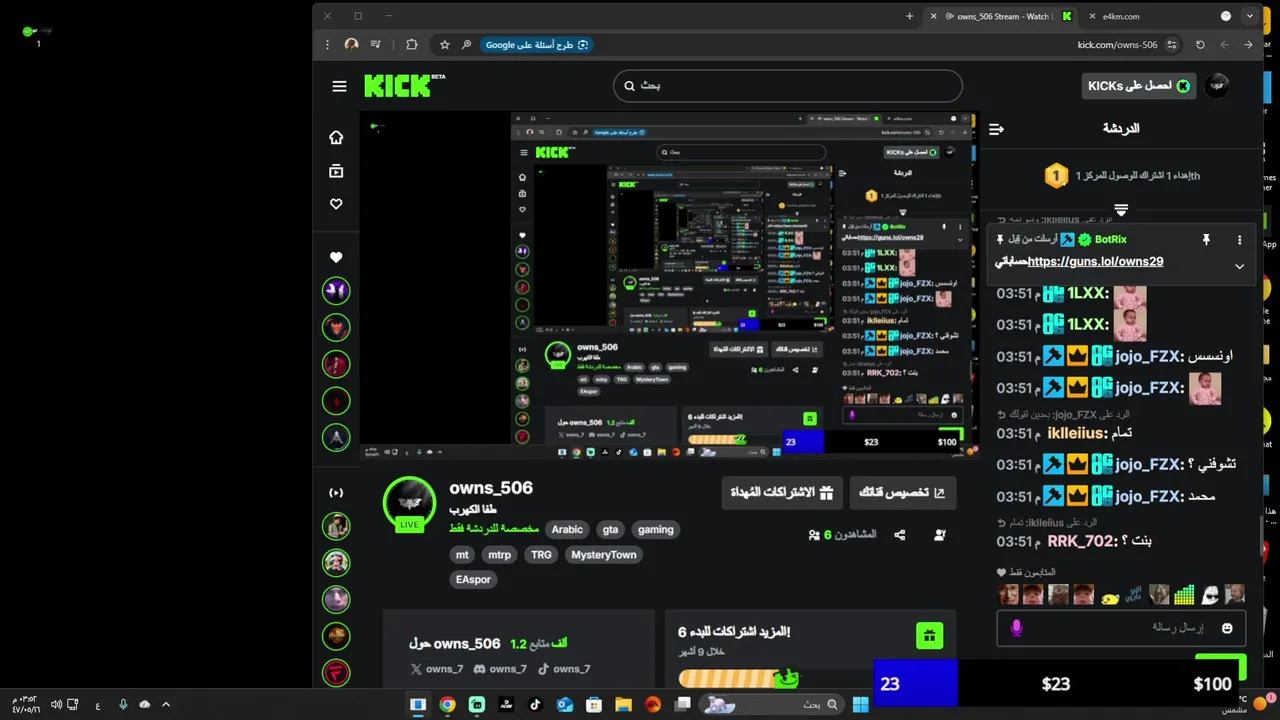The height and width of the screenshot is (720, 1280).
Task: Click the chat message input field
Action: point(1121,628)
